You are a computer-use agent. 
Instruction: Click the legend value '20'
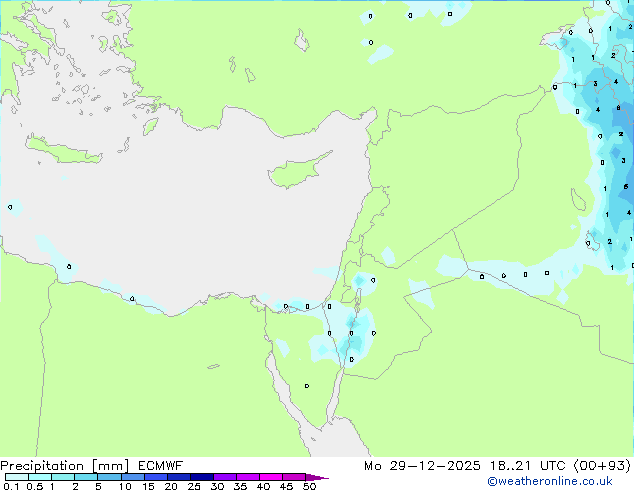171,486
